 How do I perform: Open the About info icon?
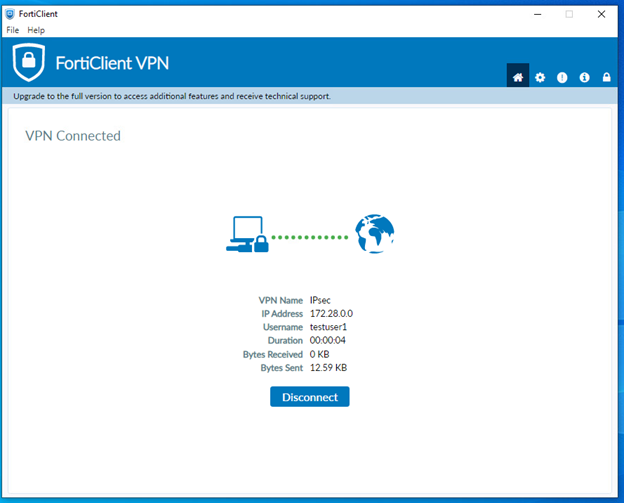coord(584,77)
